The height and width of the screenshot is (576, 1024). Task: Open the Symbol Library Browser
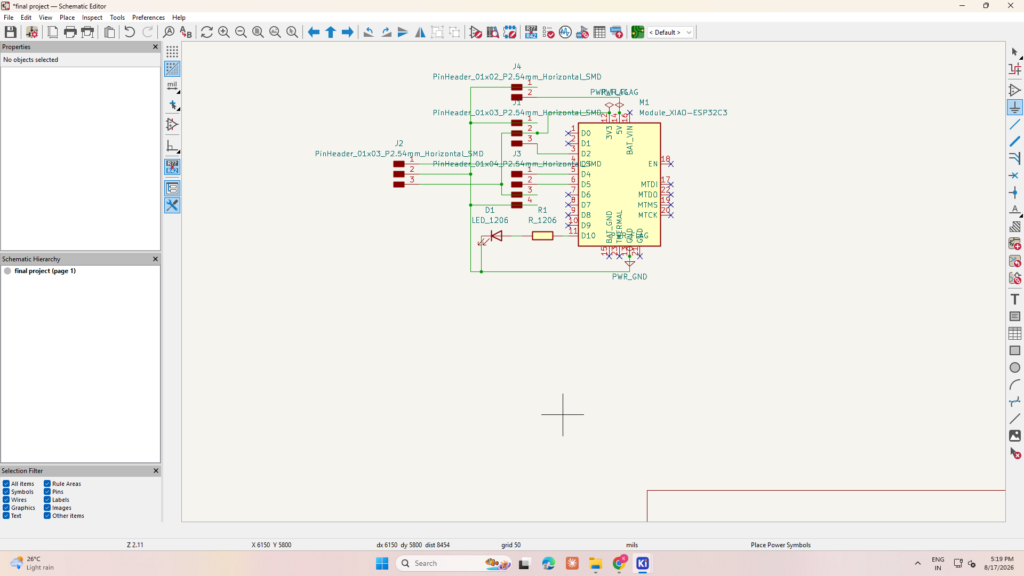[492, 32]
